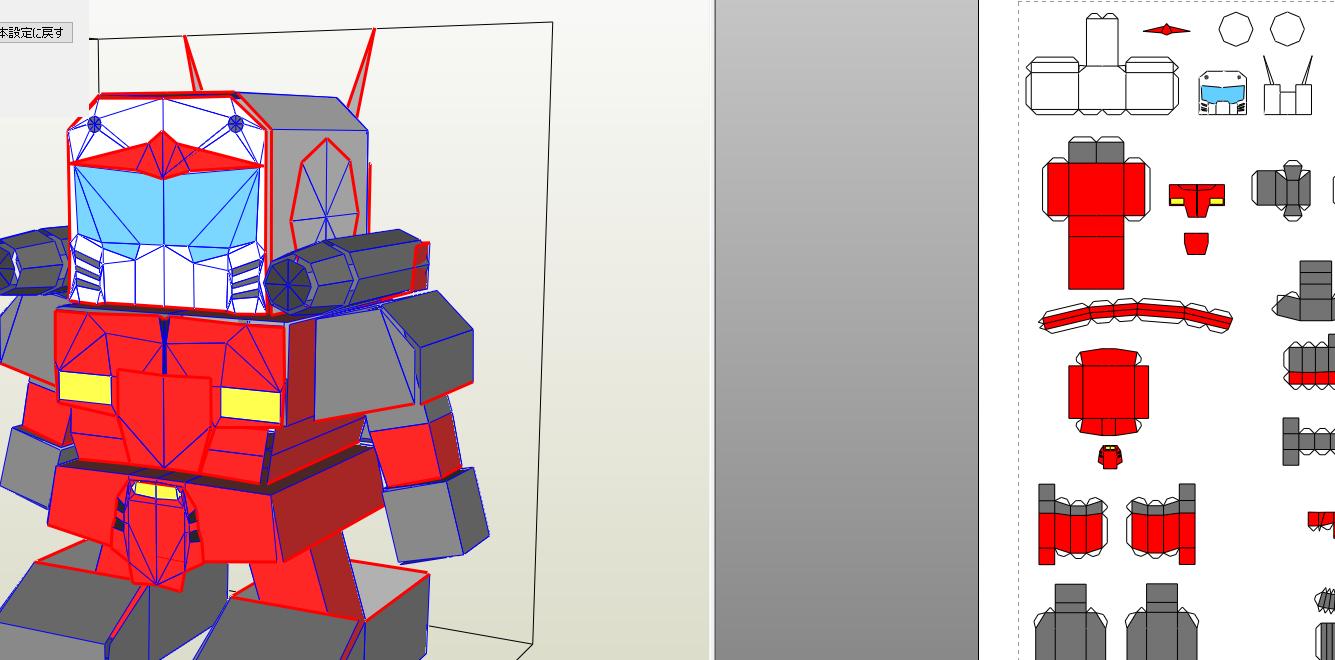Select the long curved red strip part
This screenshot has height=660, width=1335.
(x=1135, y=315)
